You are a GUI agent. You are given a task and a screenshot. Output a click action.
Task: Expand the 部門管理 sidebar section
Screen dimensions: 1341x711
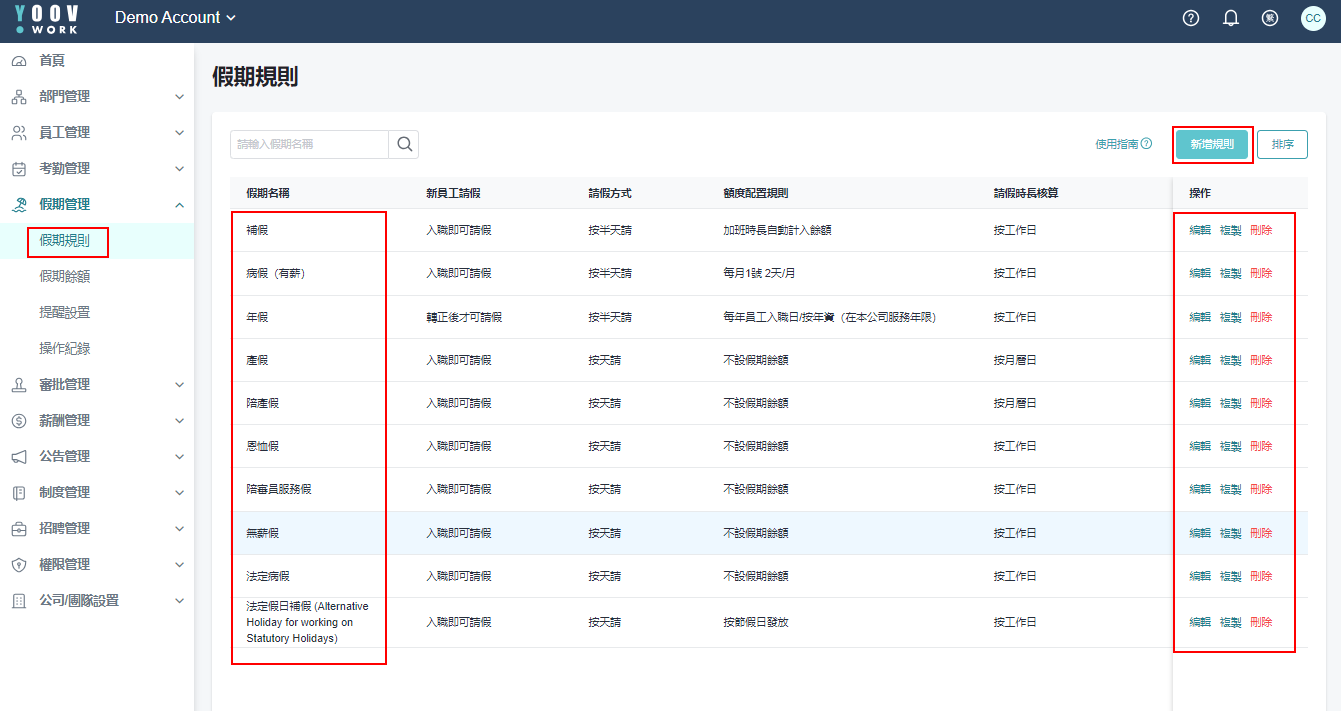point(179,97)
